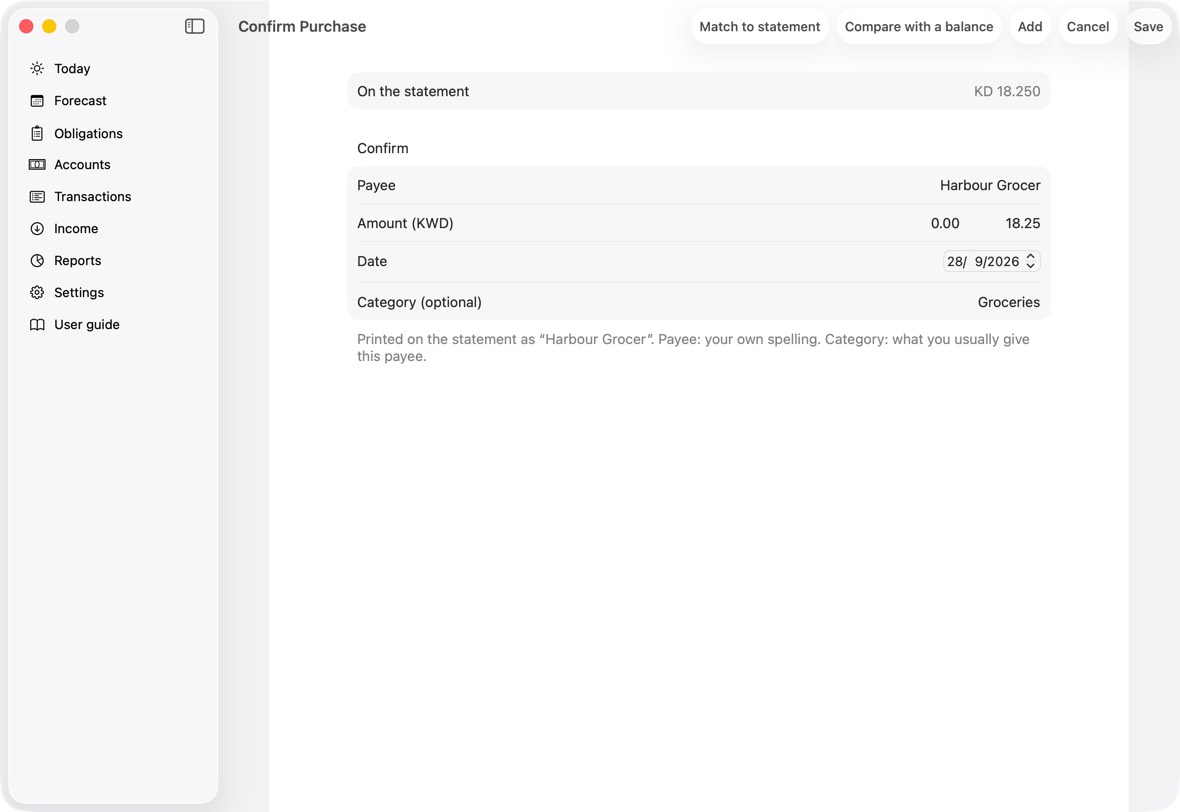Select day 28 in date field
This screenshot has width=1180, height=812.
click(x=954, y=262)
